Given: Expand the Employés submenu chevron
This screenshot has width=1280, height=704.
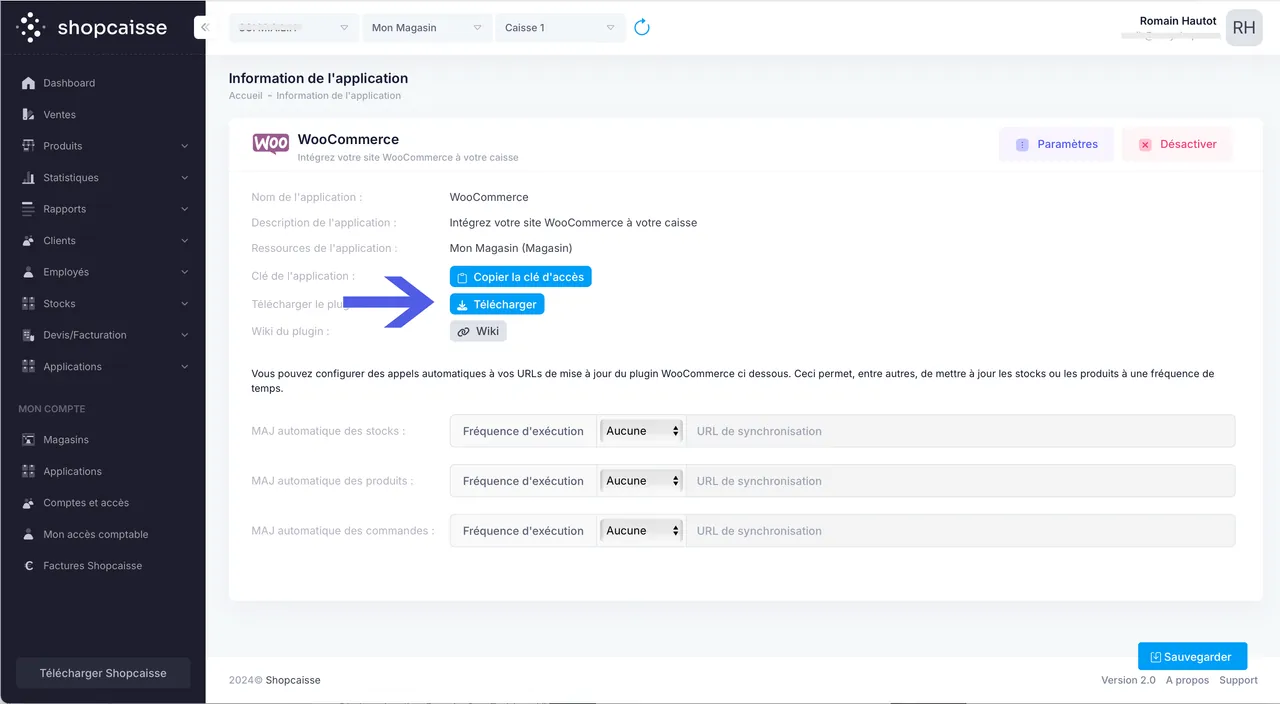Looking at the screenshot, I should tap(184, 272).
